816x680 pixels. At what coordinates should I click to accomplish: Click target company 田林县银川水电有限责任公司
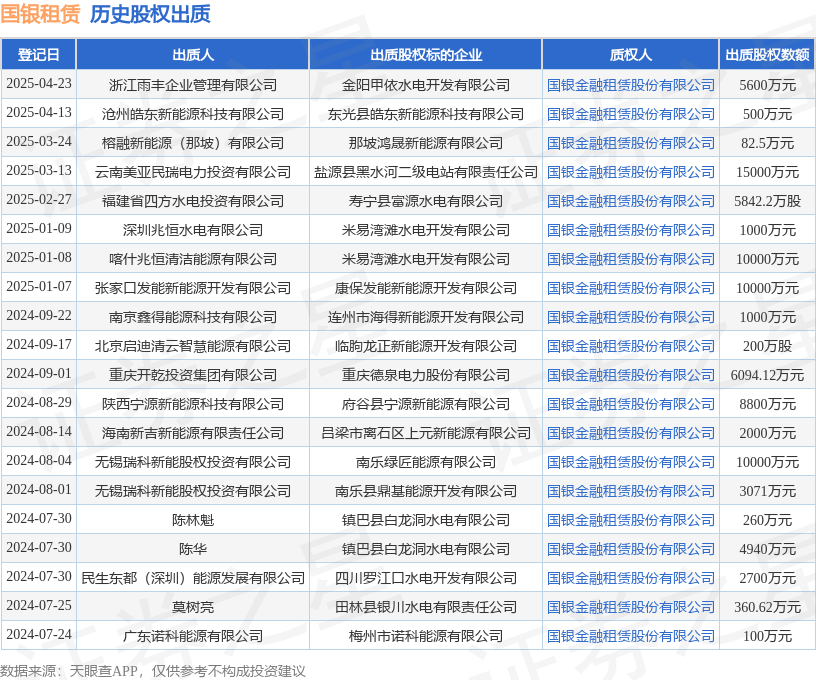pos(426,607)
